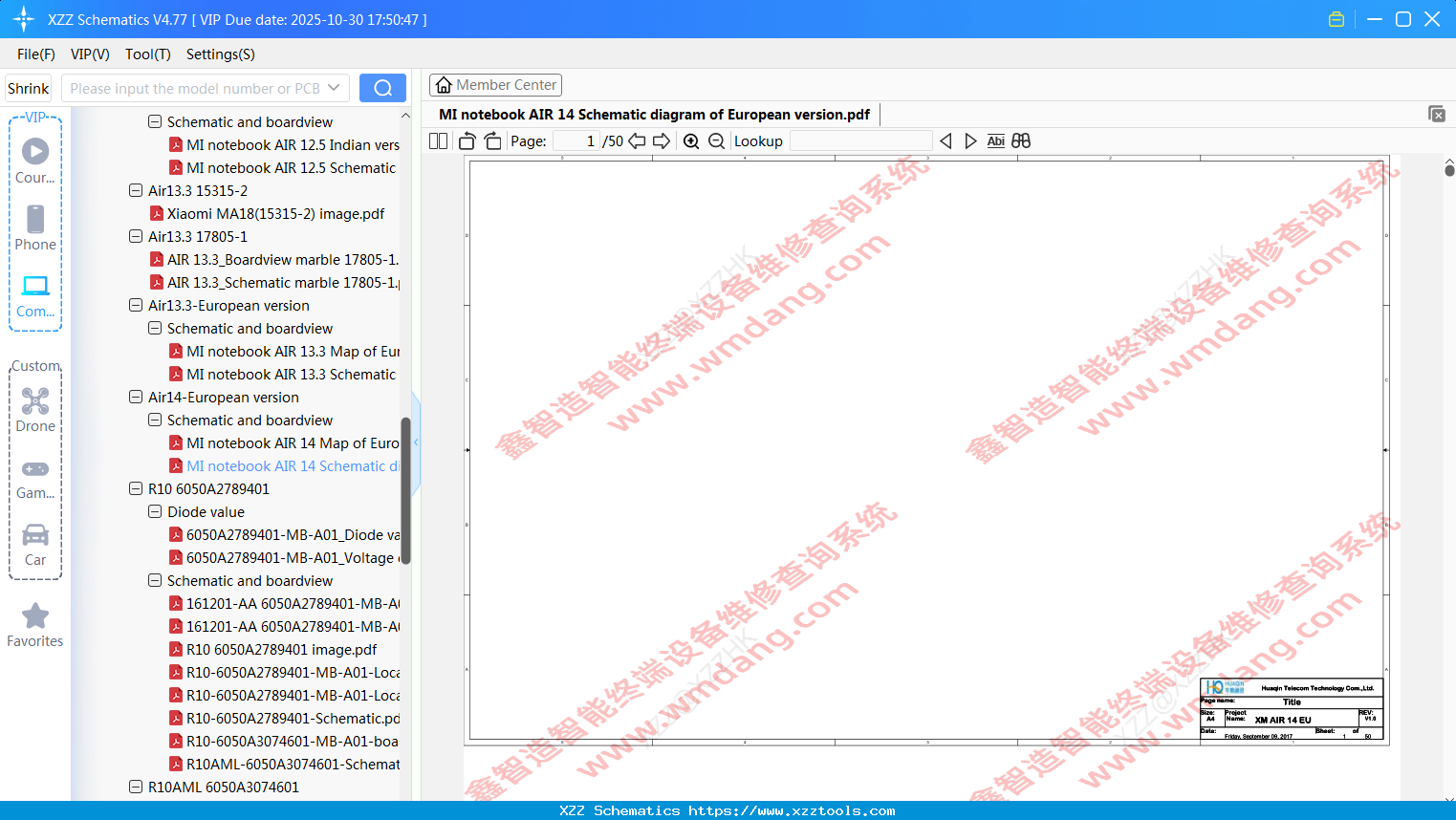Screen dimensions: 1456x820
Task: Select the MI notebook AIR 14 Schematic PDF tab
Action: pyautogui.click(x=654, y=114)
